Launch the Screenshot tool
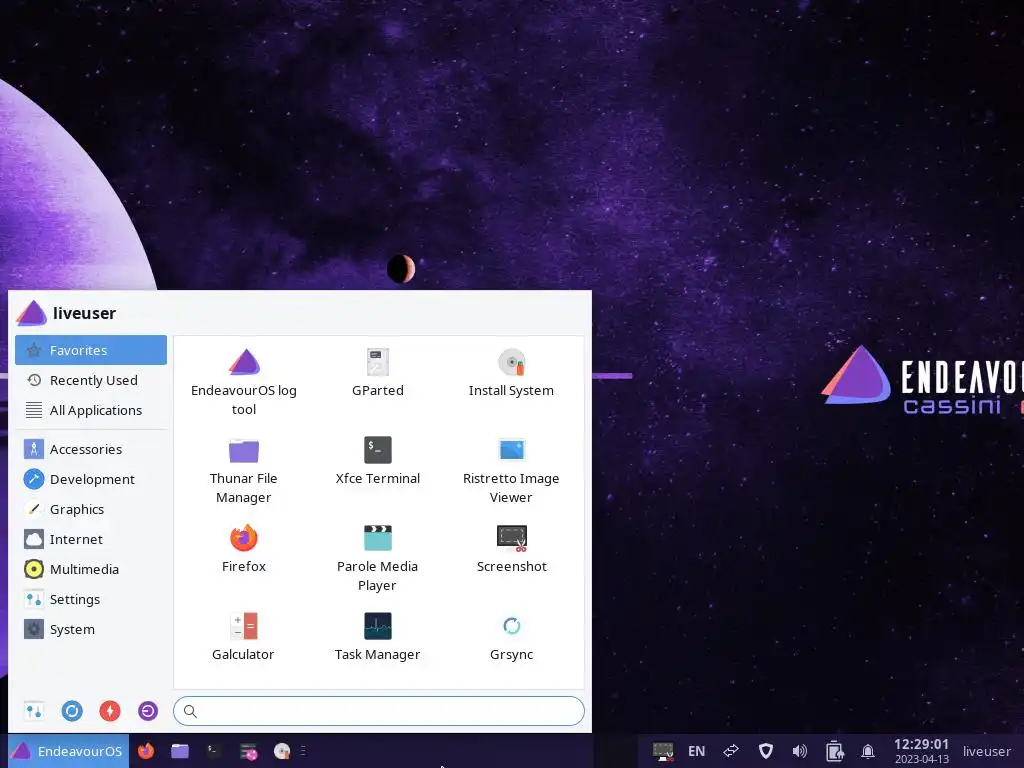This screenshot has height=768, width=1024. click(511, 549)
